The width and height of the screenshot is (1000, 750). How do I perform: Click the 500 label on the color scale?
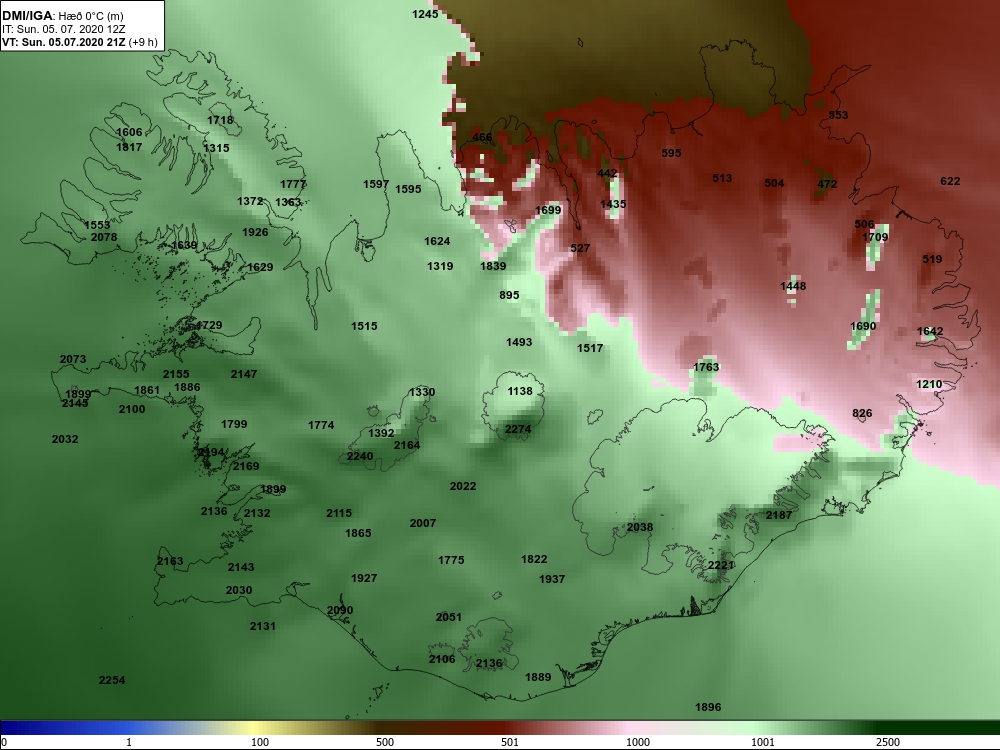click(x=385, y=742)
